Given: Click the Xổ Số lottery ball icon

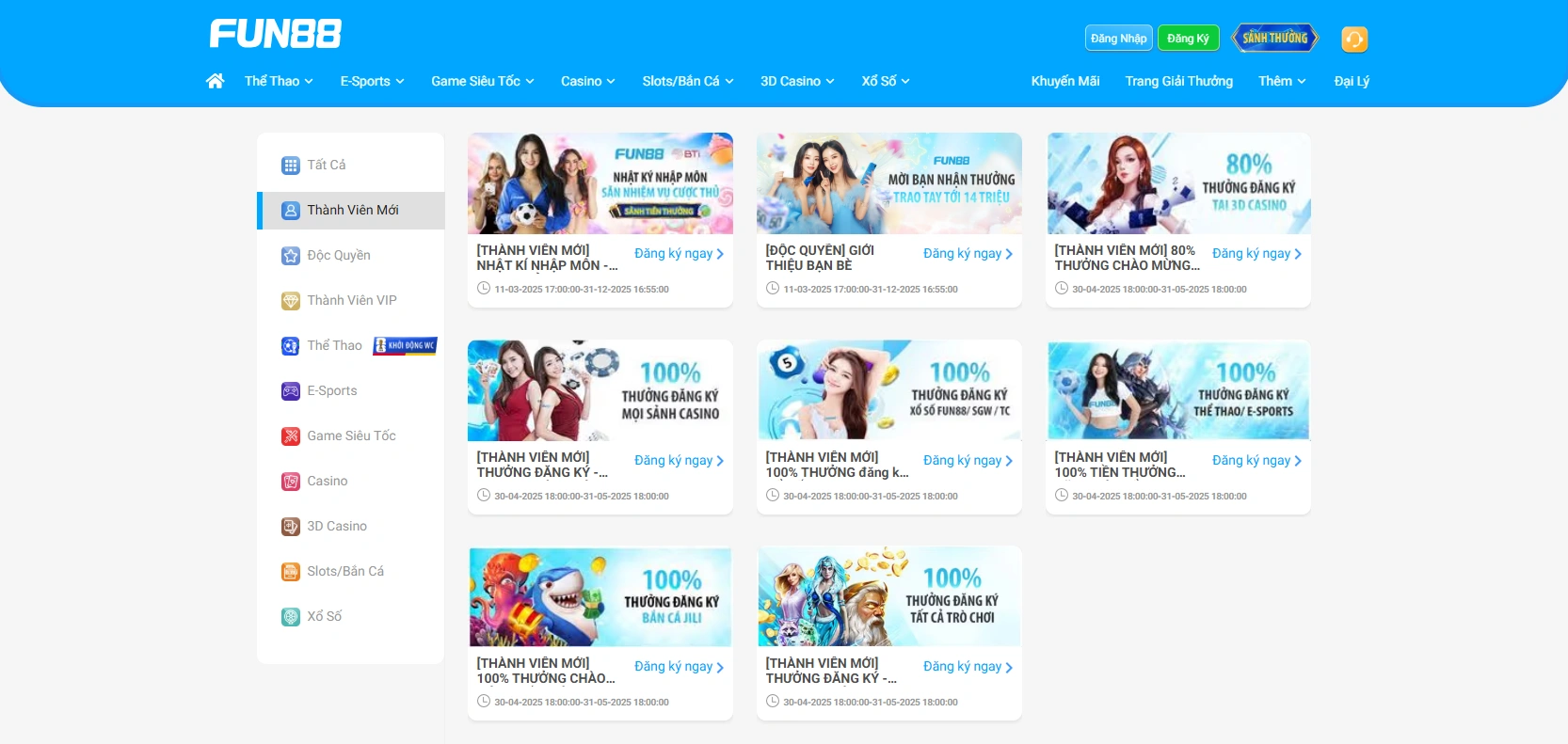Looking at the screenshot, I should [291, 617].
